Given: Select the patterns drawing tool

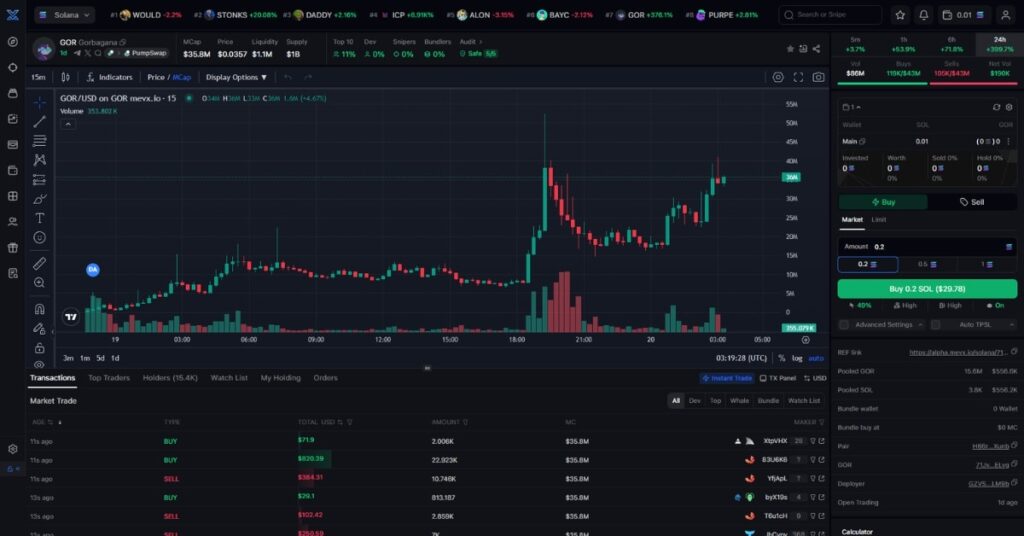Looking at the screenshot, I should tap(40, 160).
